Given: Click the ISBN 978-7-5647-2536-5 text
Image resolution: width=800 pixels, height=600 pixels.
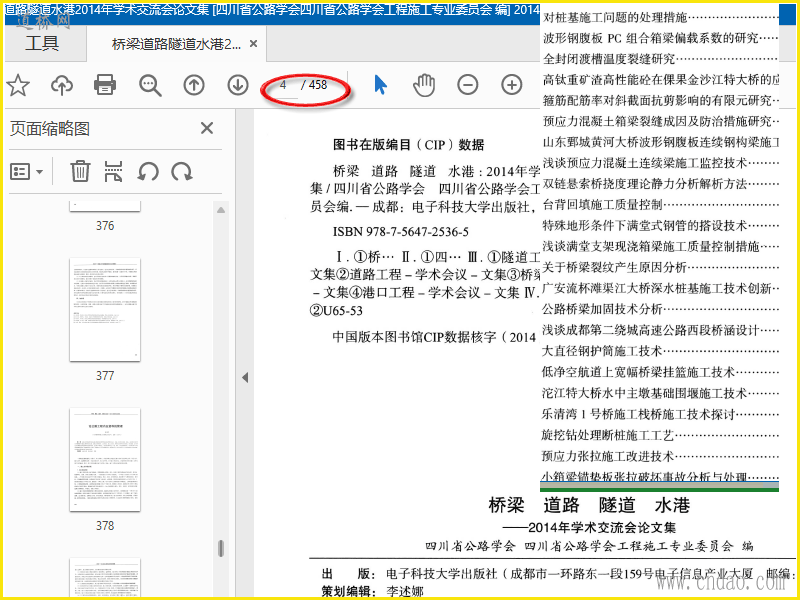Looking at the screenshot, I should pyautogui.click(x=401, y=232).
